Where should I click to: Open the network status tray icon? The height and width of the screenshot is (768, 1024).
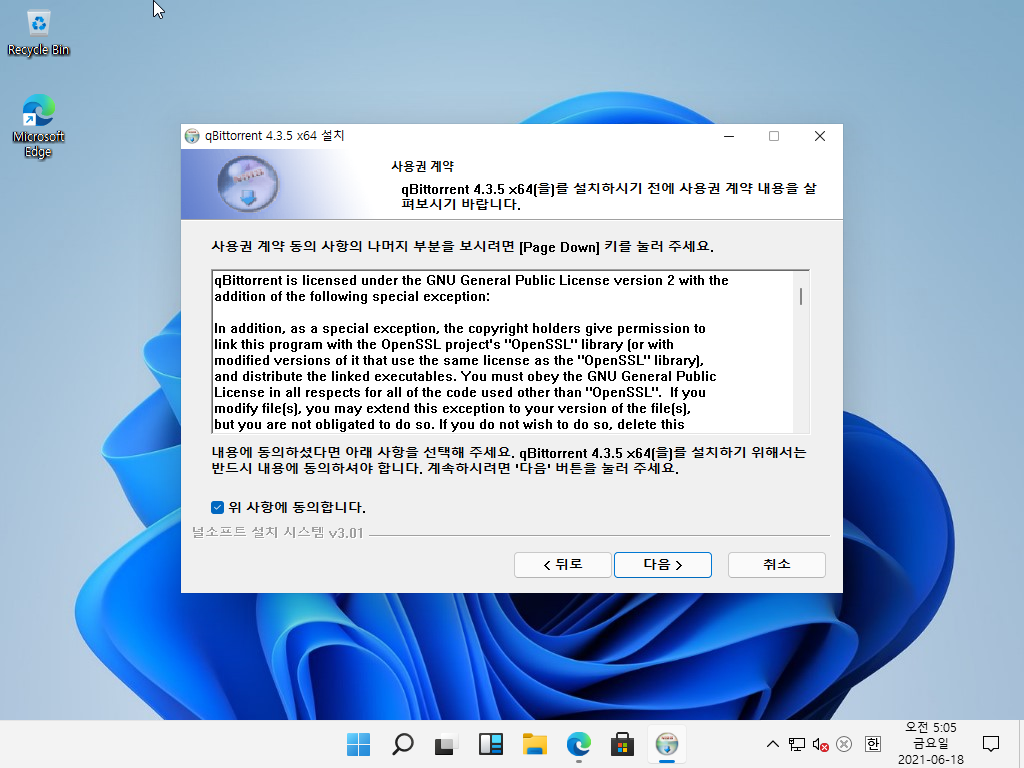[x=797, y=744]
